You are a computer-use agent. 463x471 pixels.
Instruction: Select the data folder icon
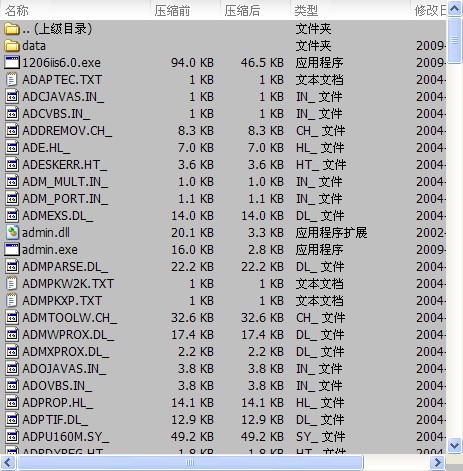(x=12, y=46)
